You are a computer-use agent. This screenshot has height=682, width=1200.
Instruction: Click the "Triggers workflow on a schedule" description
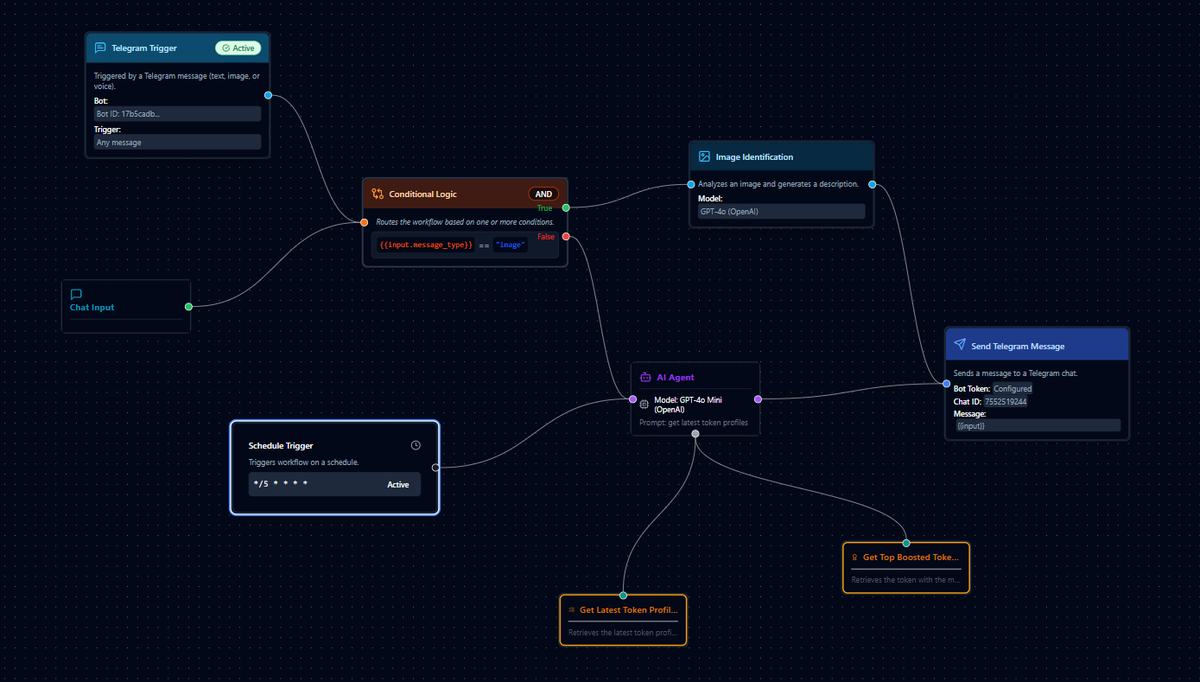point(303,462)
